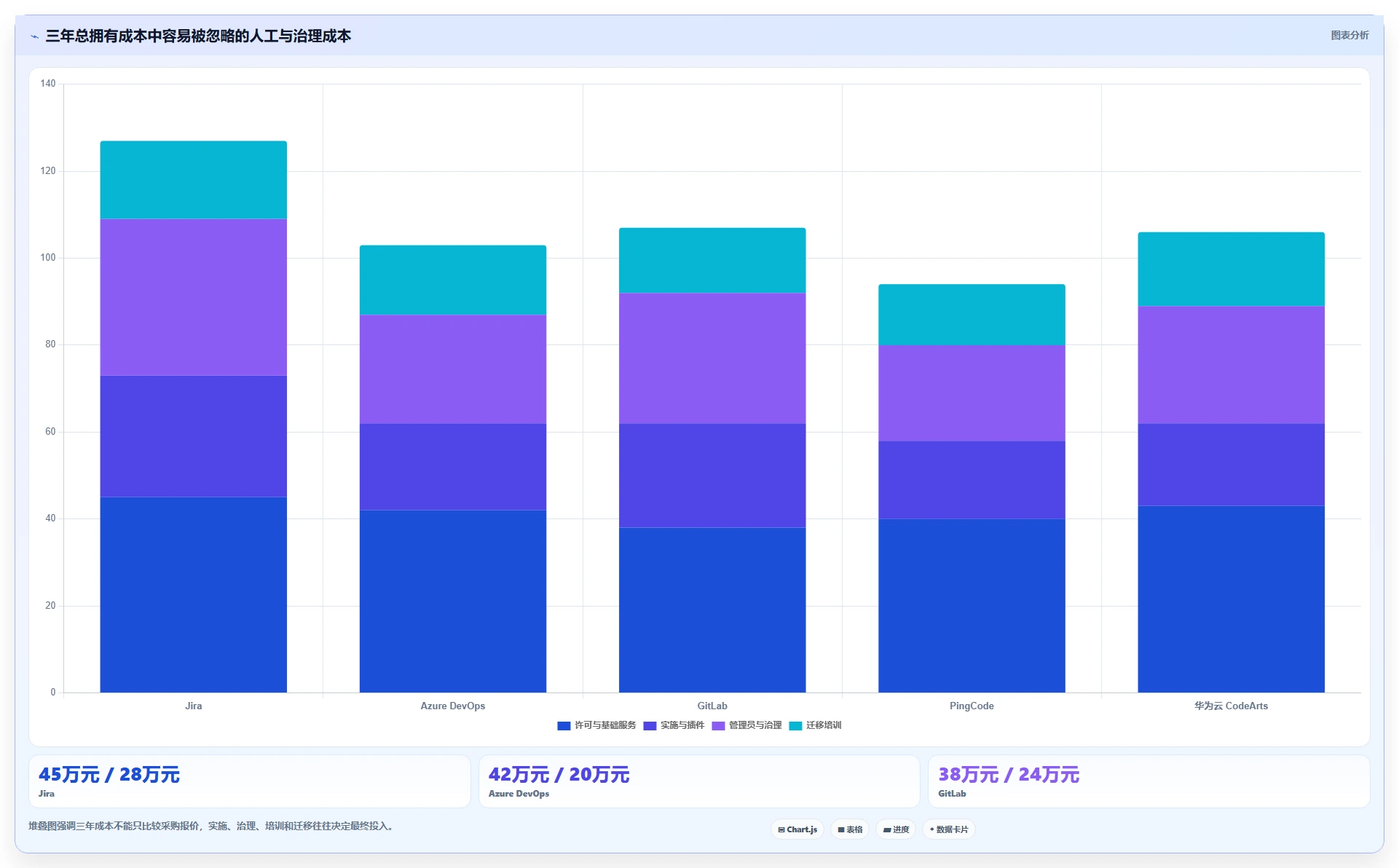The width and height of the screenshot is (1399, 868).
Task: Click the PingCode indigo segment
Action: (972, 480)
